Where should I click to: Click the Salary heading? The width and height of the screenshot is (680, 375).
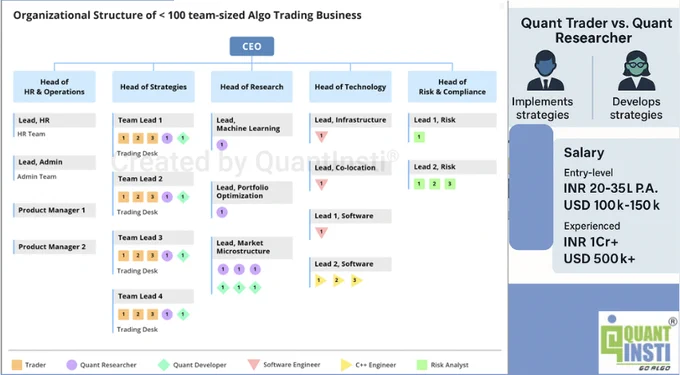(x=584, y=153)
